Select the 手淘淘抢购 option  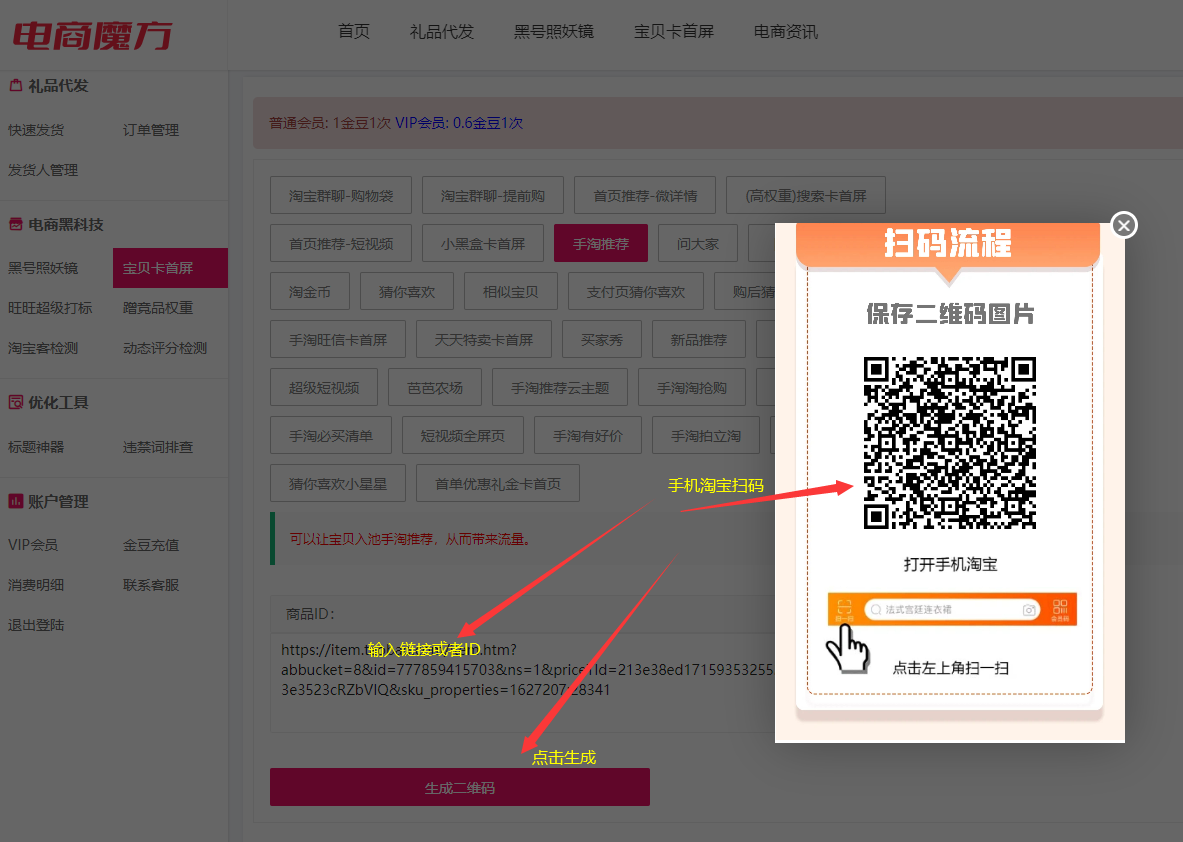pos(692,388)
